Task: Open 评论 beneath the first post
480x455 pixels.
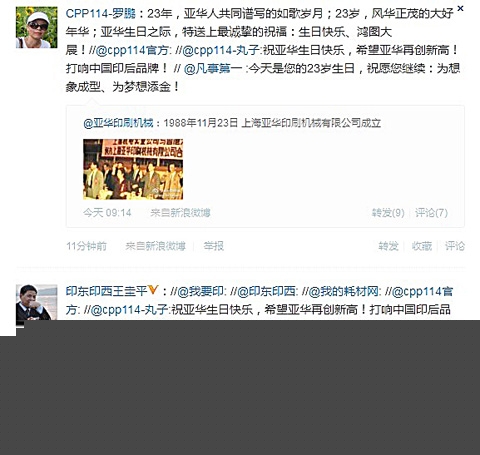Action: point(455,246)
